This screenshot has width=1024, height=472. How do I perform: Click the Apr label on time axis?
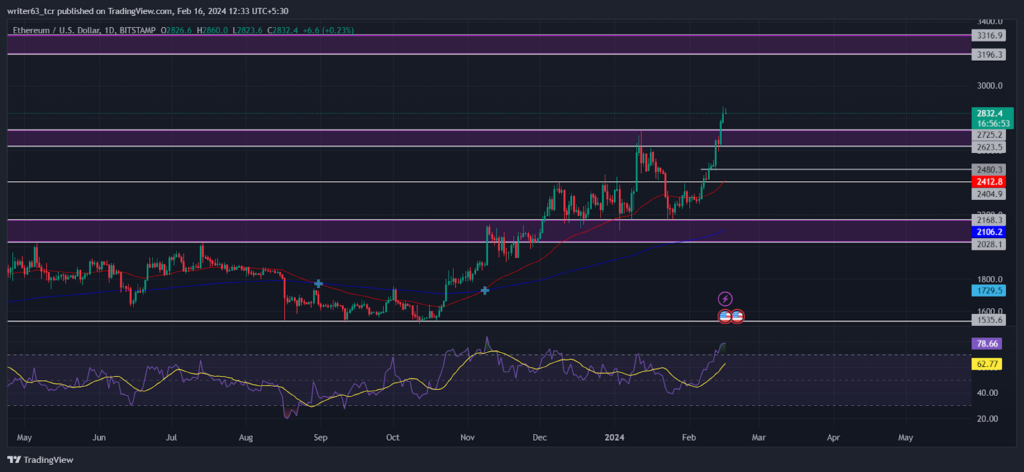coord(833,437)
